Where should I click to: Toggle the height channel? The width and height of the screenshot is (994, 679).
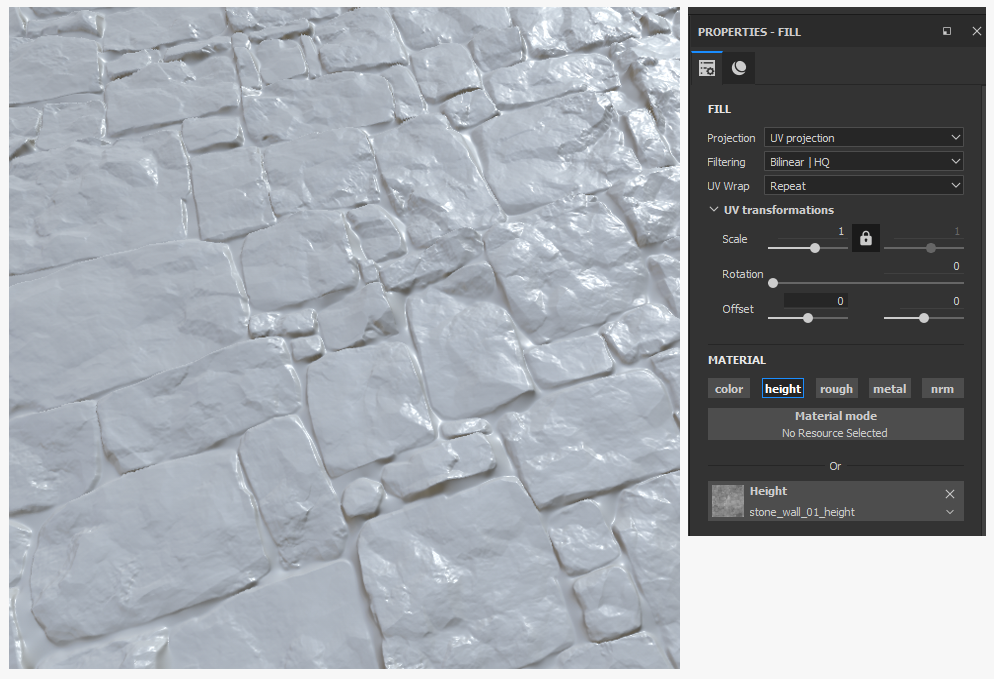[x=783, y=389]
